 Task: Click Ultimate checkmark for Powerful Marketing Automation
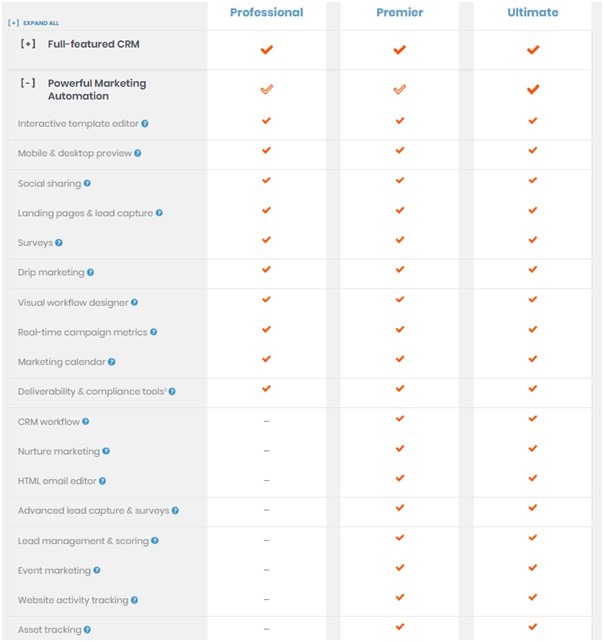click(533, 89)
